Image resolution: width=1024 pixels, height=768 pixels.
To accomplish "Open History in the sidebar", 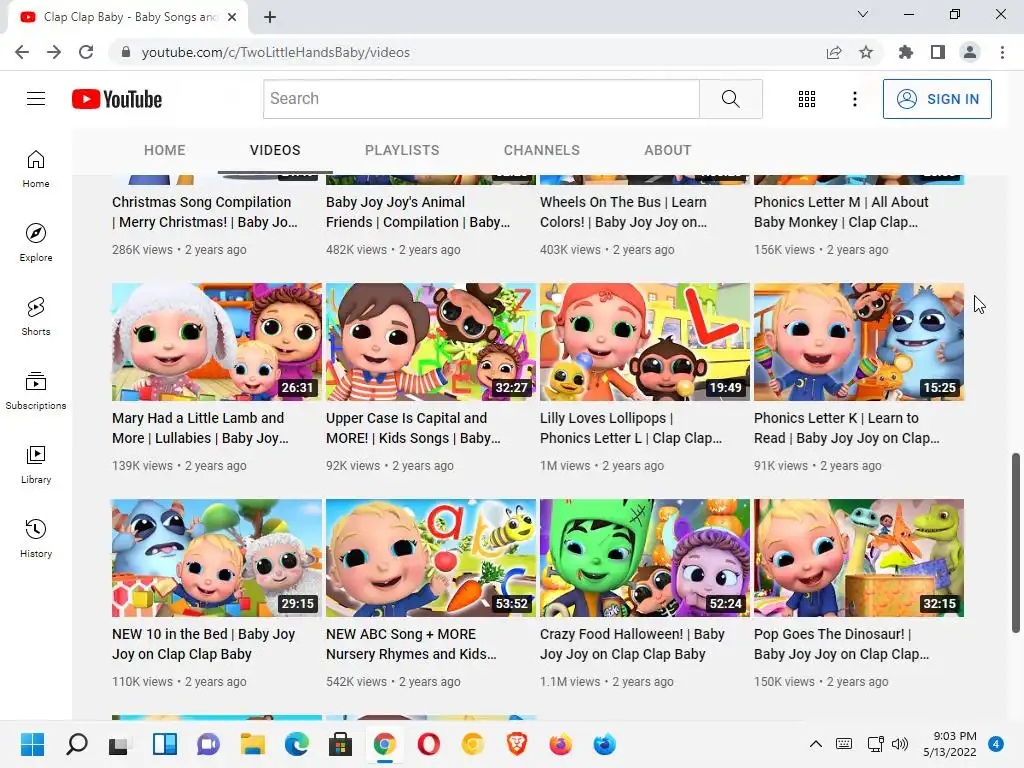I will [36, 537].
